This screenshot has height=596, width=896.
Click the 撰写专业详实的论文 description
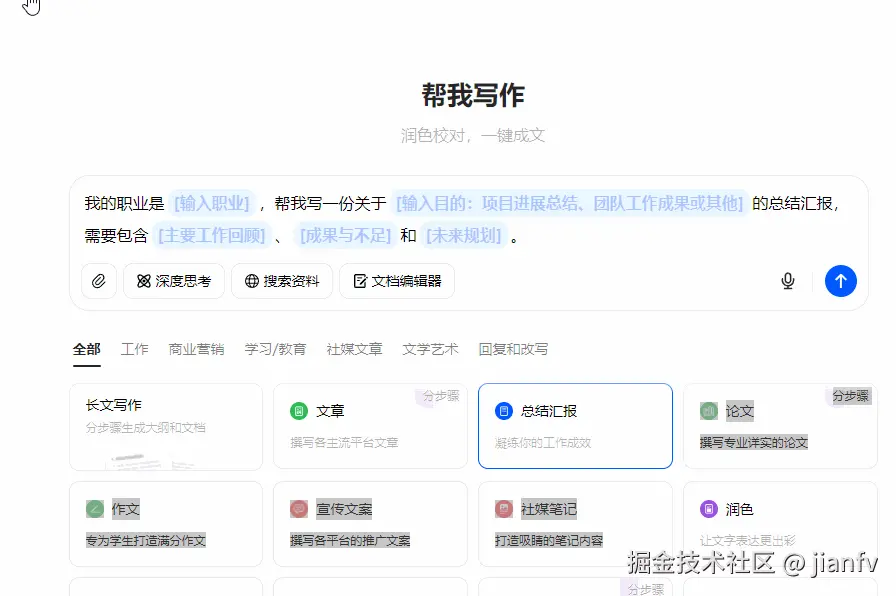click(x=754, y=442)
